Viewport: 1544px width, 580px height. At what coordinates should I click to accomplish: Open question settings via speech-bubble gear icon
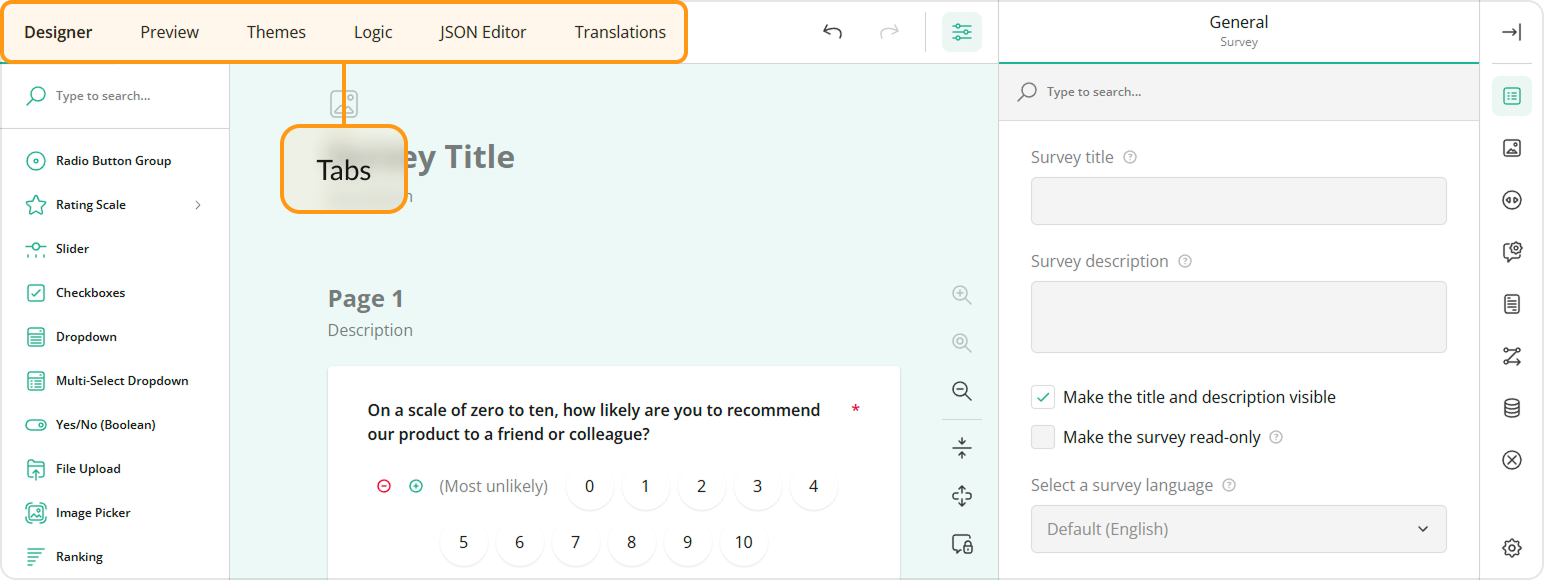coord(1511,251)
